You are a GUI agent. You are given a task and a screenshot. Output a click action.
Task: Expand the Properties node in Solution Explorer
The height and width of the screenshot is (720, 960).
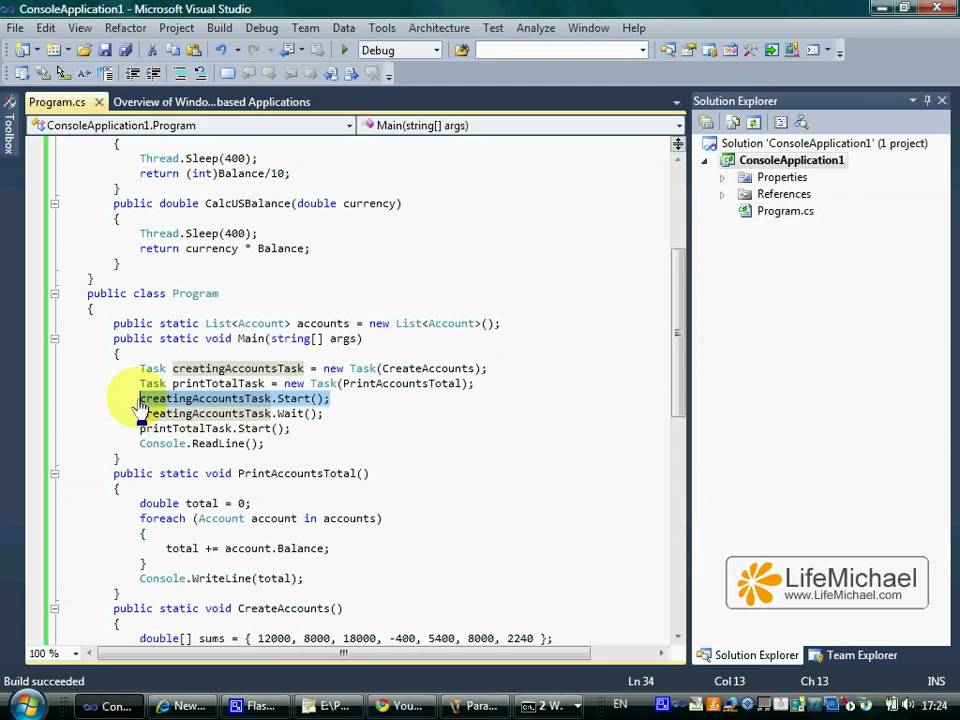722,178
